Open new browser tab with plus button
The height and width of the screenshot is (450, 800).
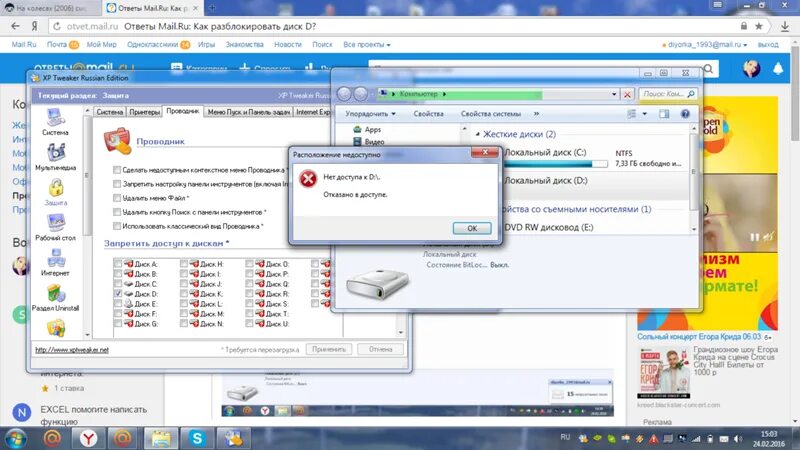[x=212, y=8]
